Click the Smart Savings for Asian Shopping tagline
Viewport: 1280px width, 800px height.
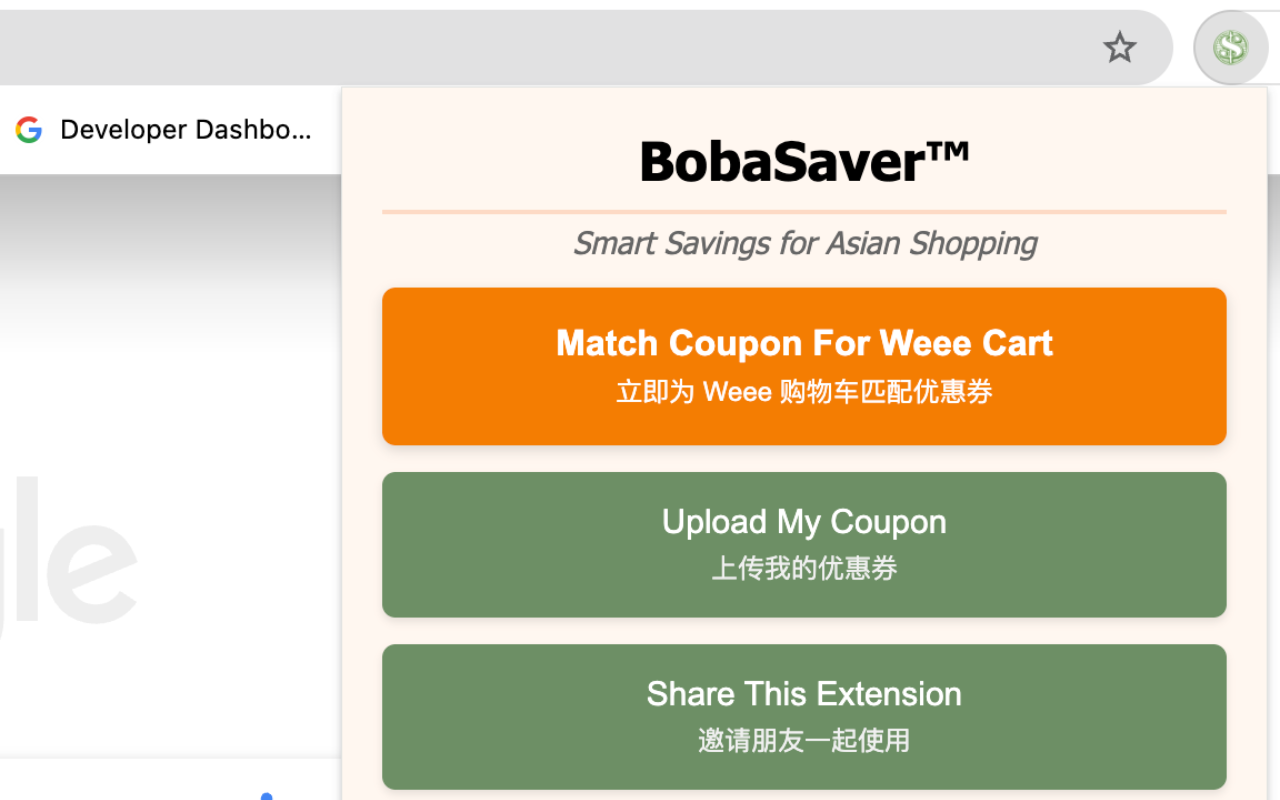(804, 243)
